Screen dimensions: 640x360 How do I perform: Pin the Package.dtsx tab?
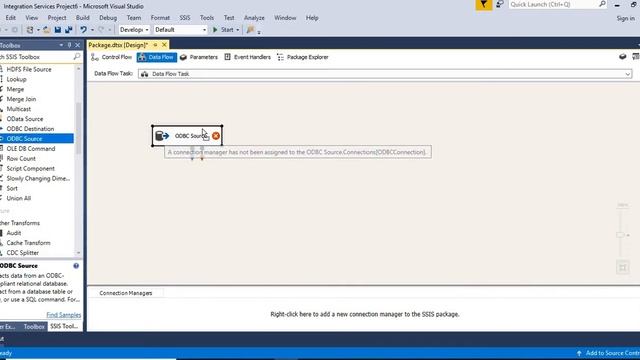[155, 44]
